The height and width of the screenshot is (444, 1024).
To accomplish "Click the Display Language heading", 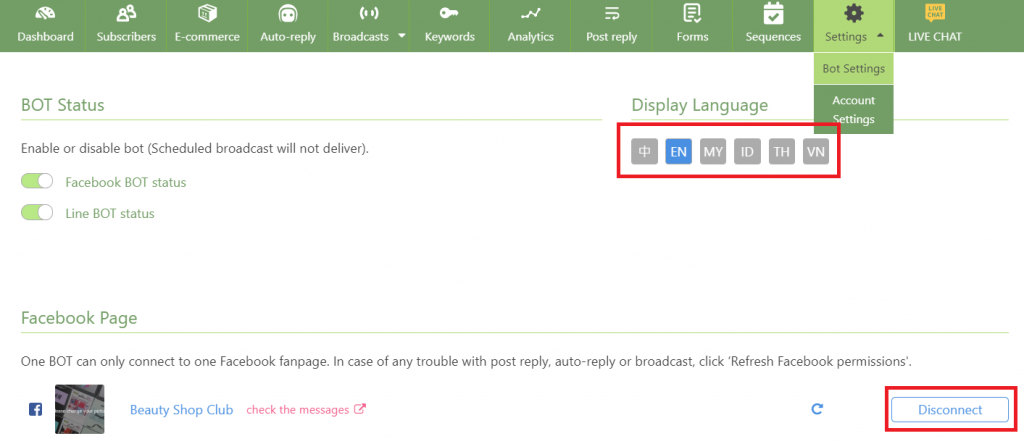I will click(699, 106).
